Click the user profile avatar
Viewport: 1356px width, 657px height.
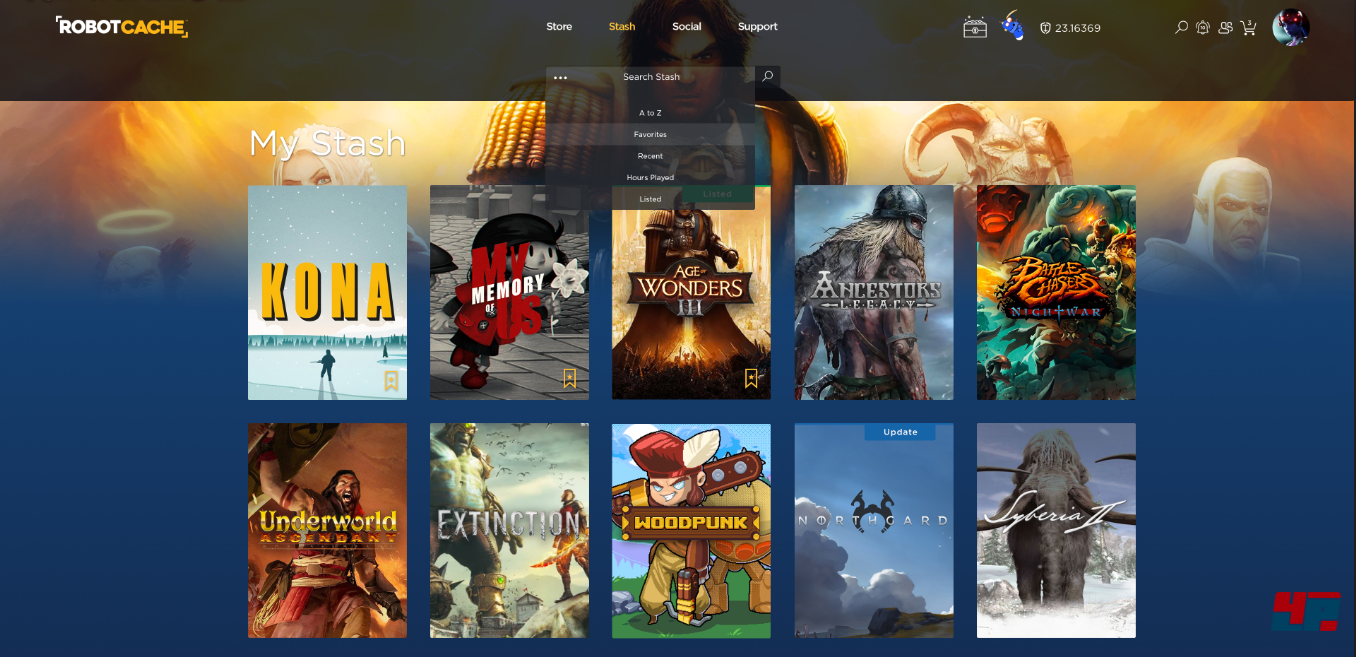[1290, 27]
